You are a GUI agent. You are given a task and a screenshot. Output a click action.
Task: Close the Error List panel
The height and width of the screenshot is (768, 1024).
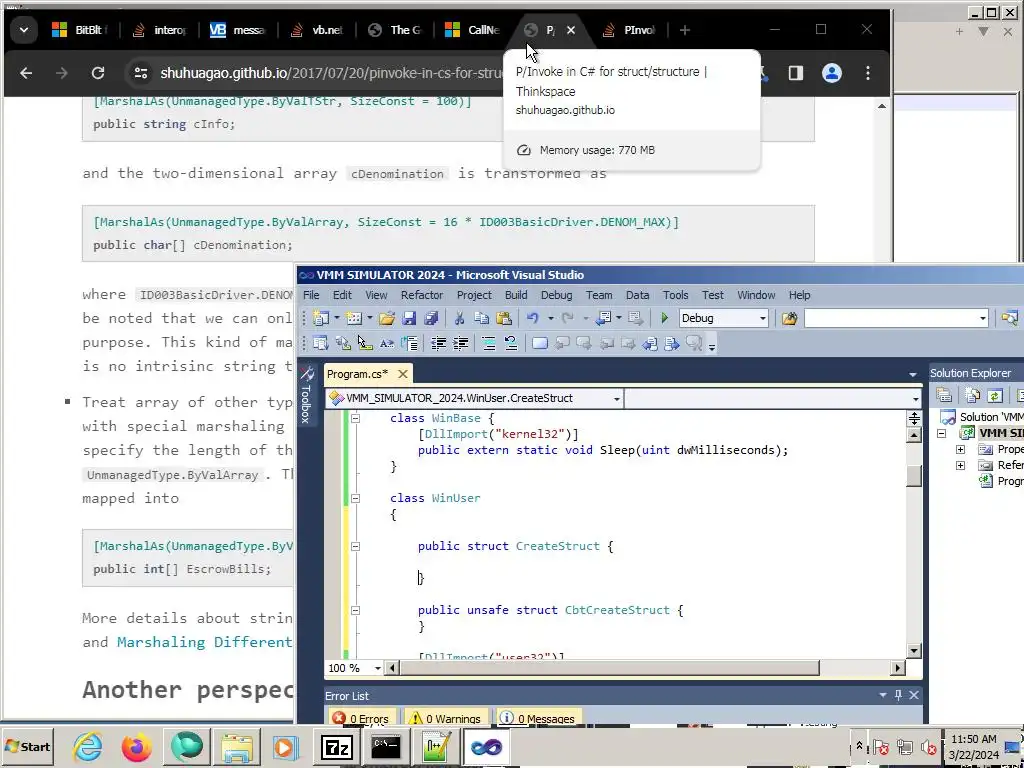(x=914, y=696)
